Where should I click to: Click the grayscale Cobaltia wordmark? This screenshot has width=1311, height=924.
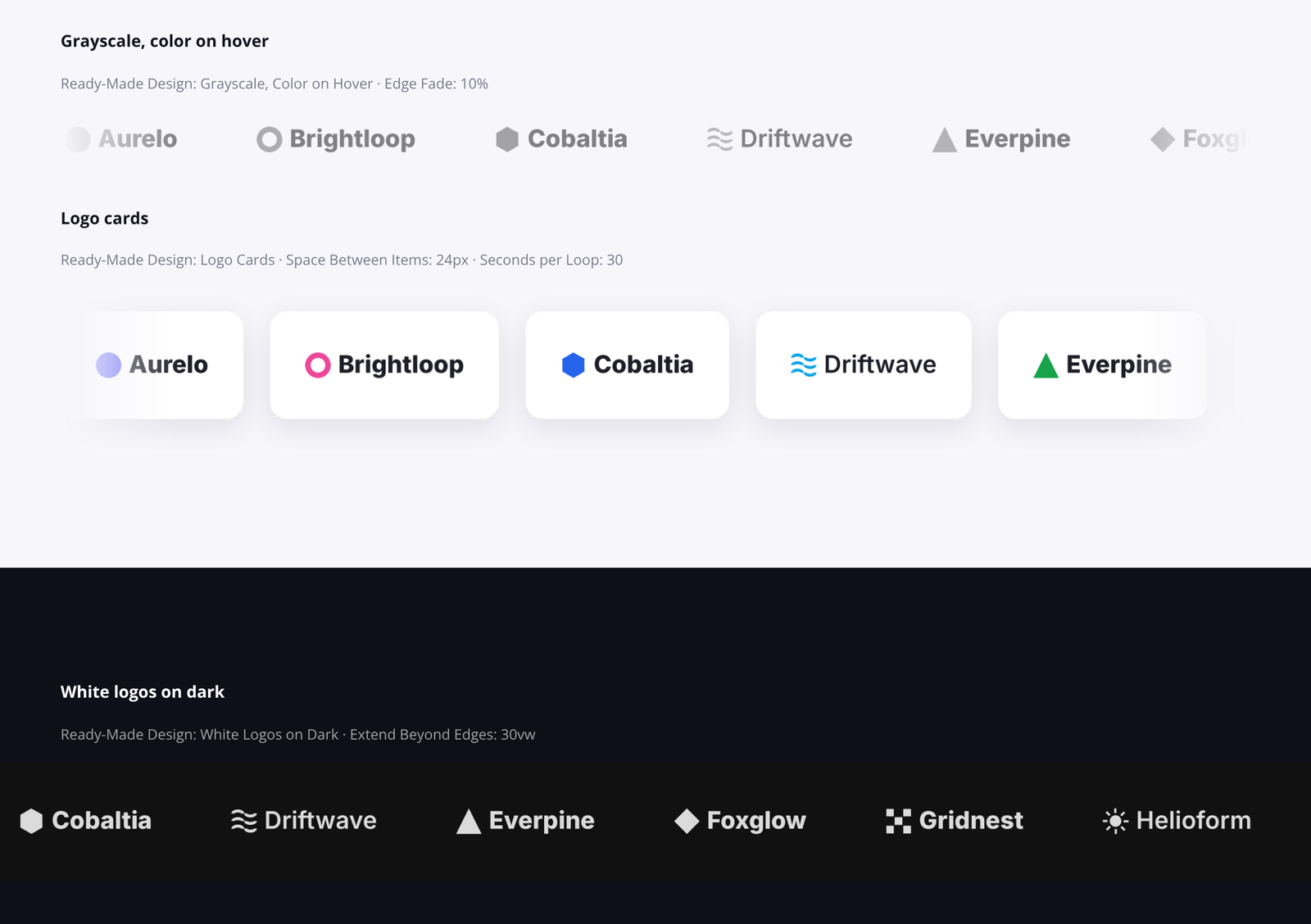(578, 139)
